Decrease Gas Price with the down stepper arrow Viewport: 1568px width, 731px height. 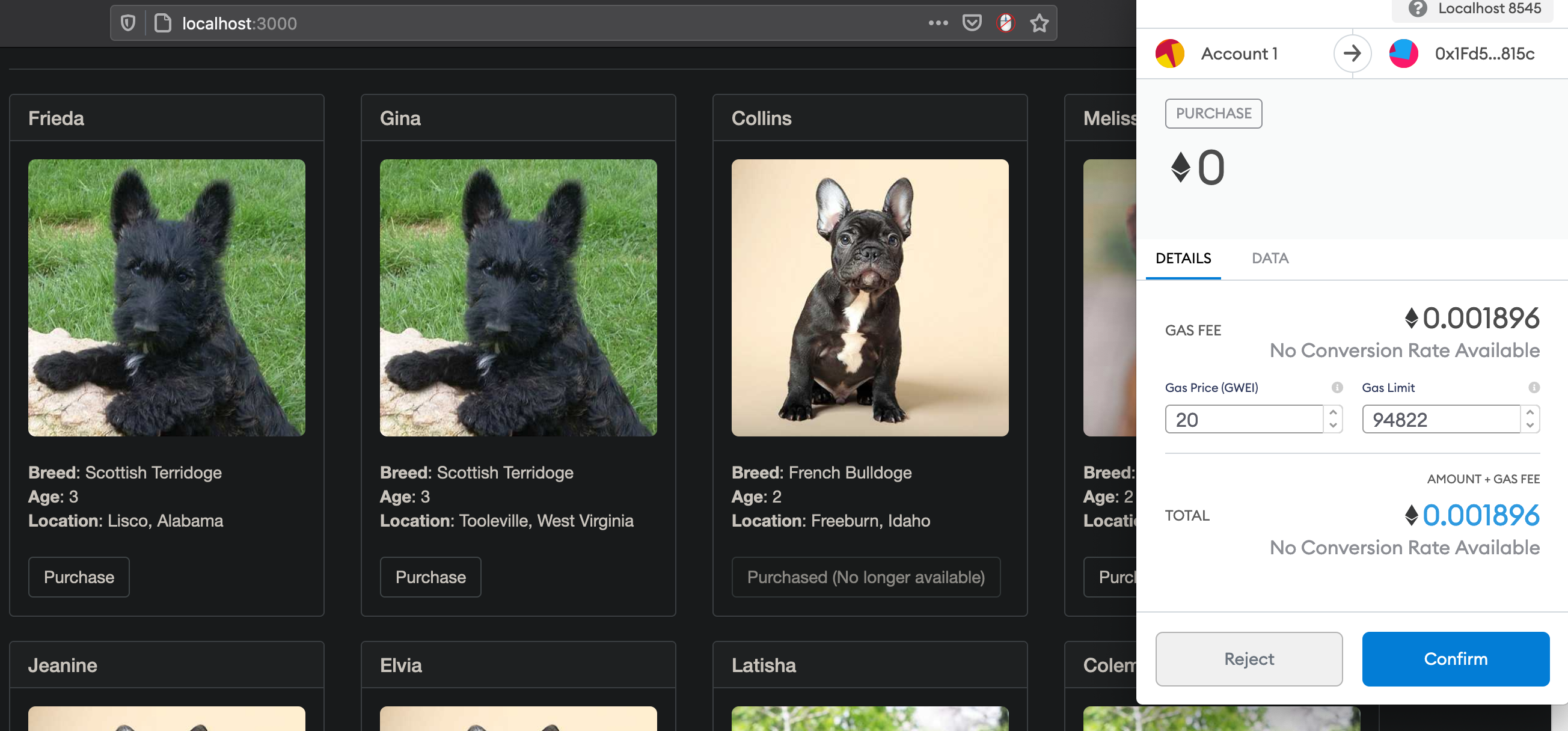(1333, 426)
